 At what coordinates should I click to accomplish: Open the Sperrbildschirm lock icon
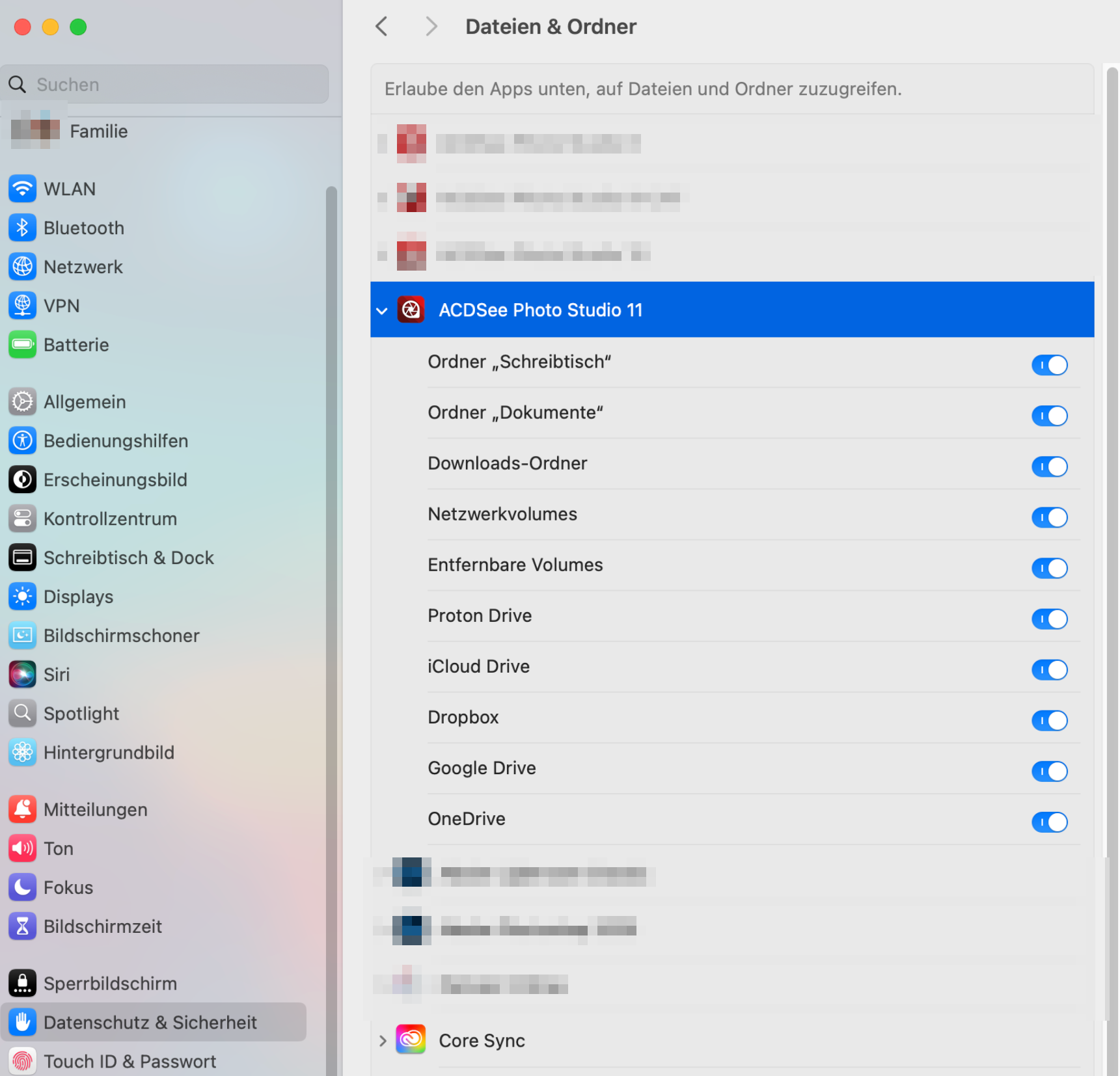click(x=22, y=984)
